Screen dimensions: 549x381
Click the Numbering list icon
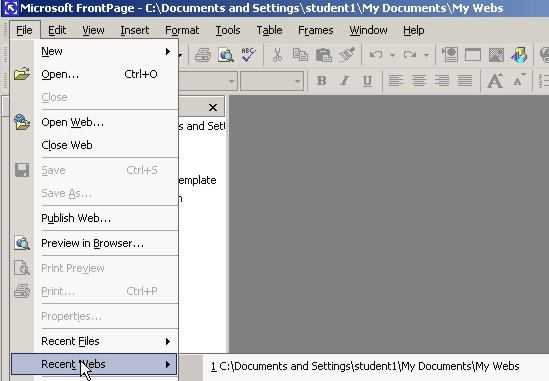(x=543, y=81)
